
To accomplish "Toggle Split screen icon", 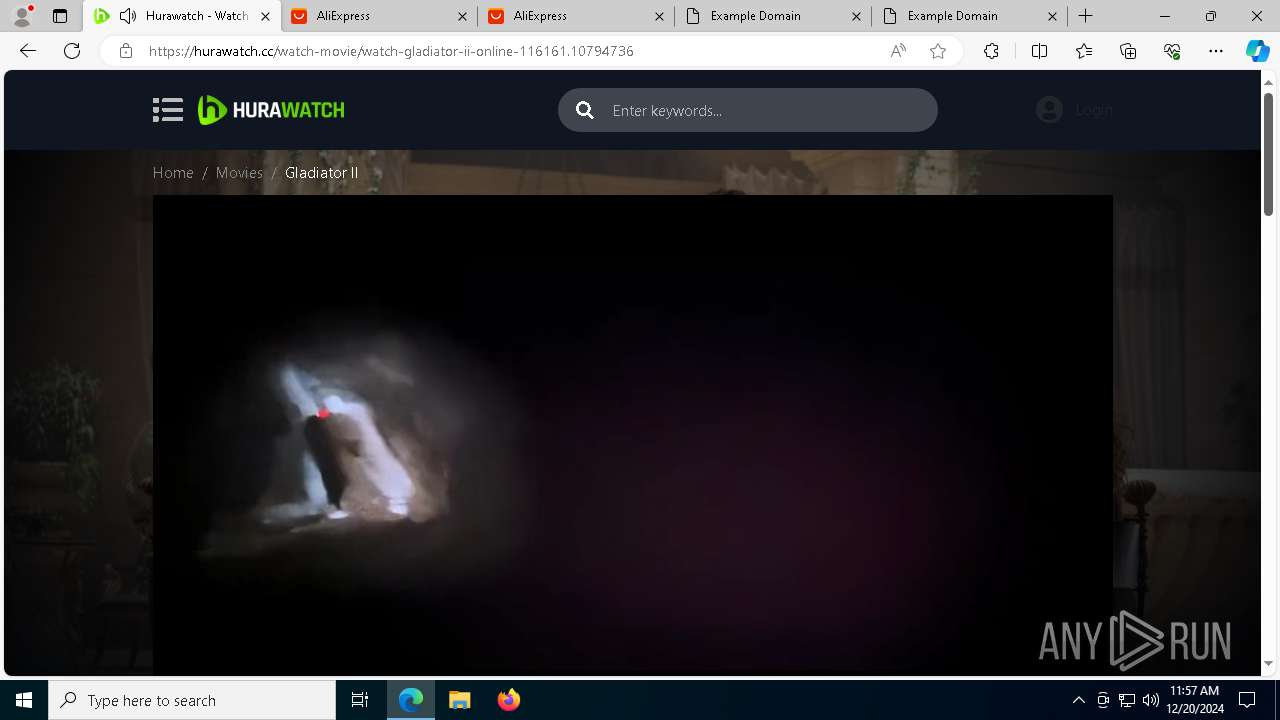I will [1039, 51].
